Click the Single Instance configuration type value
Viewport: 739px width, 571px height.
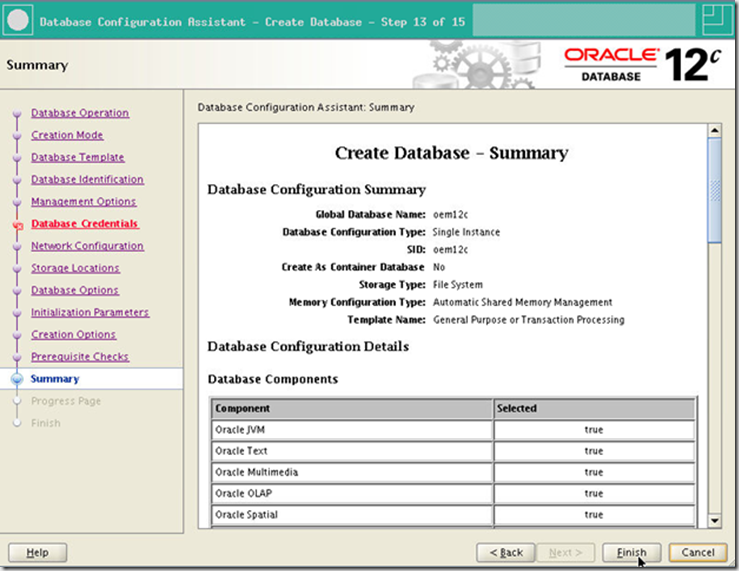point(466,232)
